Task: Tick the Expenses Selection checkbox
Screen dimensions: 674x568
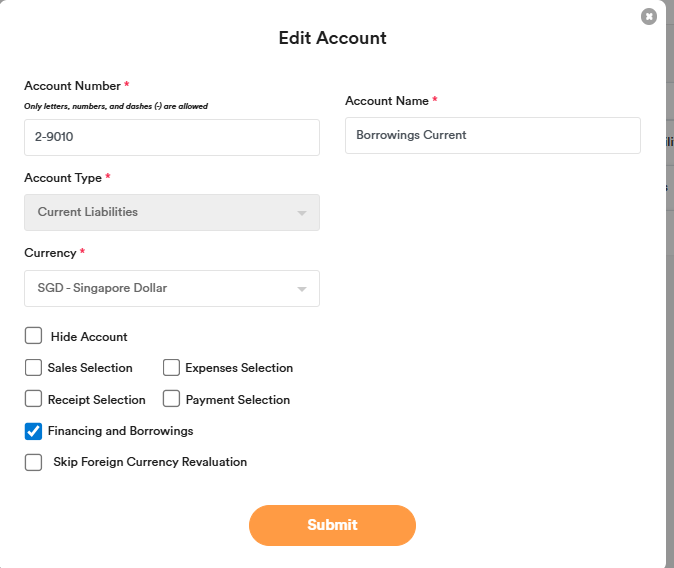Action: (171, 367)
